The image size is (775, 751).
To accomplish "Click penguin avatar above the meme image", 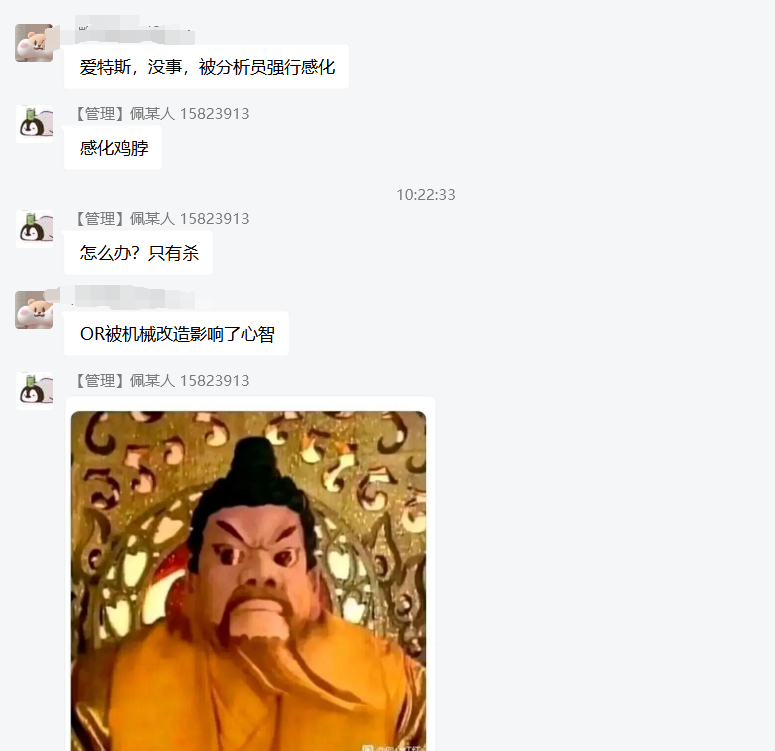I will click(34, 391).
